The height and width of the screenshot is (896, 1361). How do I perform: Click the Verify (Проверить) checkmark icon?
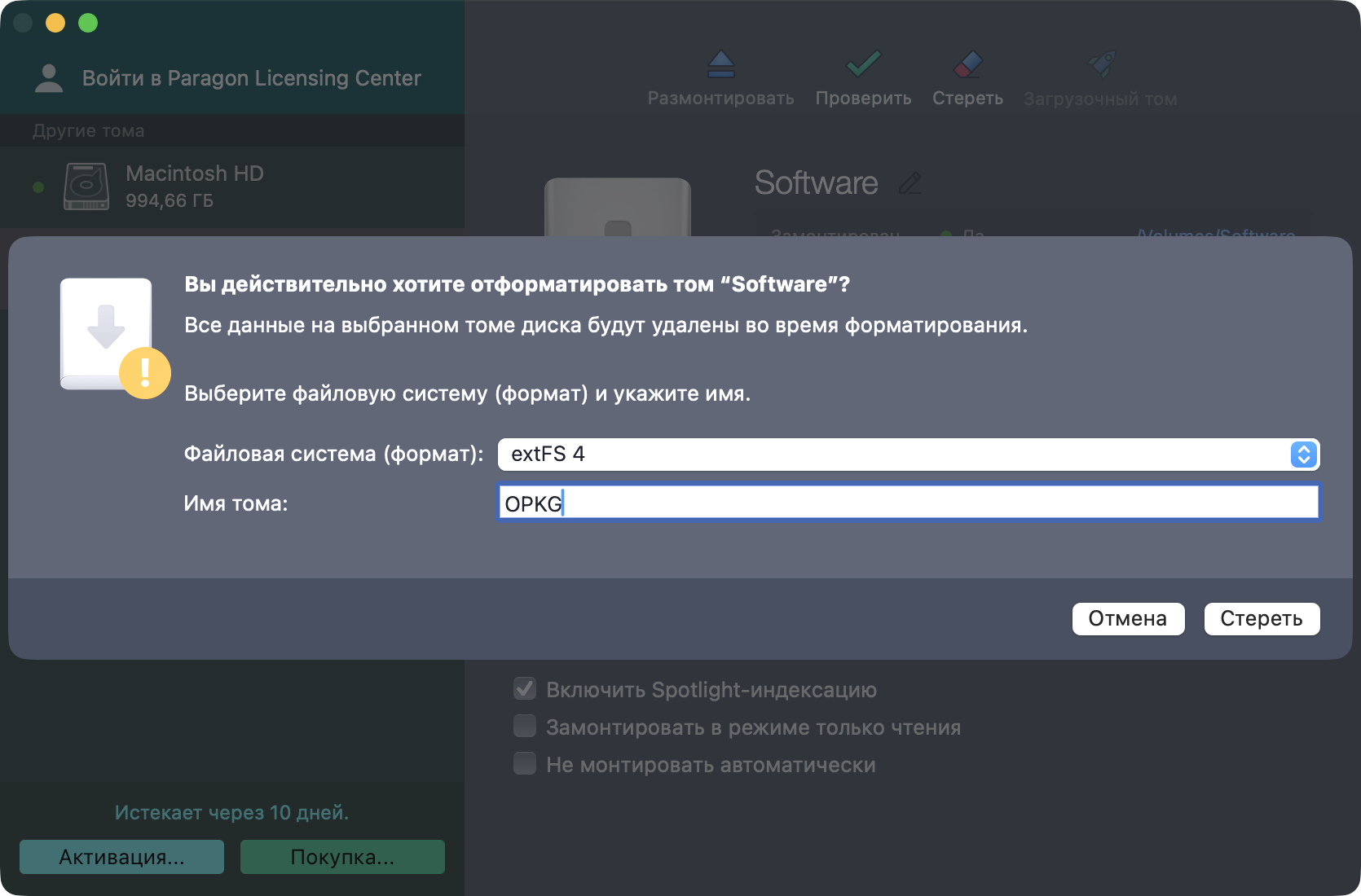point(863,64)
